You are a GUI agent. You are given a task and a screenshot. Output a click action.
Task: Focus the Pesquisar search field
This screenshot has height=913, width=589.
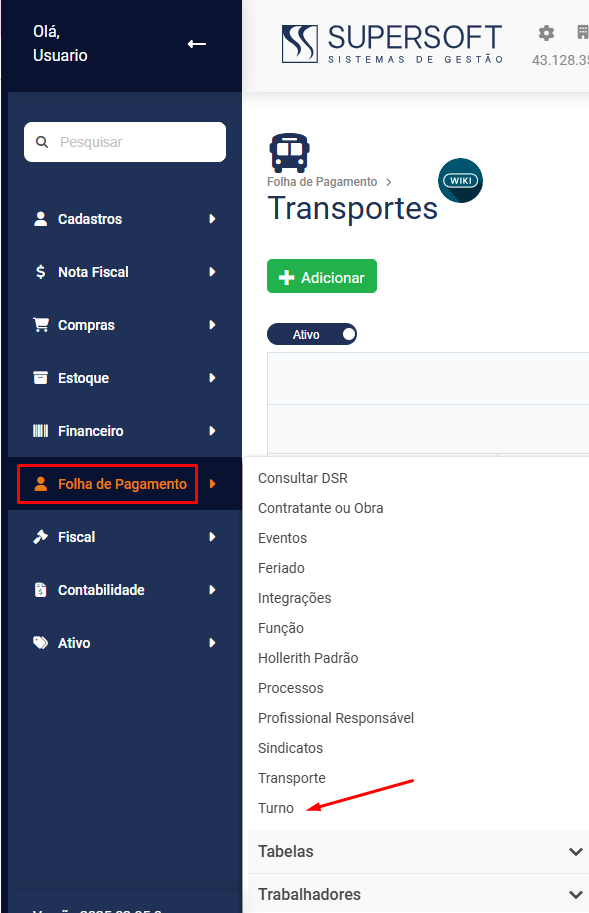[125, 142]
